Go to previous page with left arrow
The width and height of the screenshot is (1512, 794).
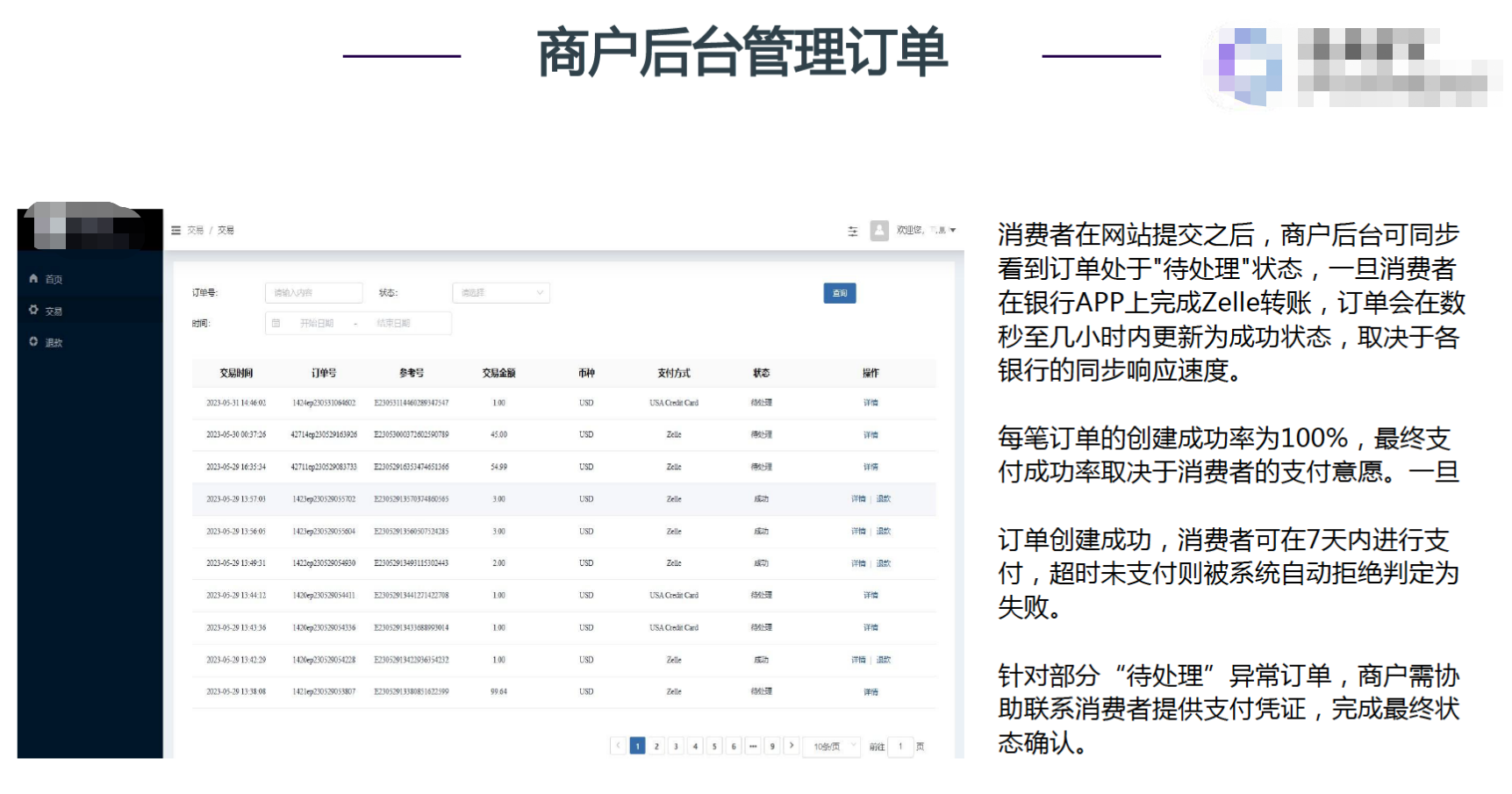(x=618, y=746)
